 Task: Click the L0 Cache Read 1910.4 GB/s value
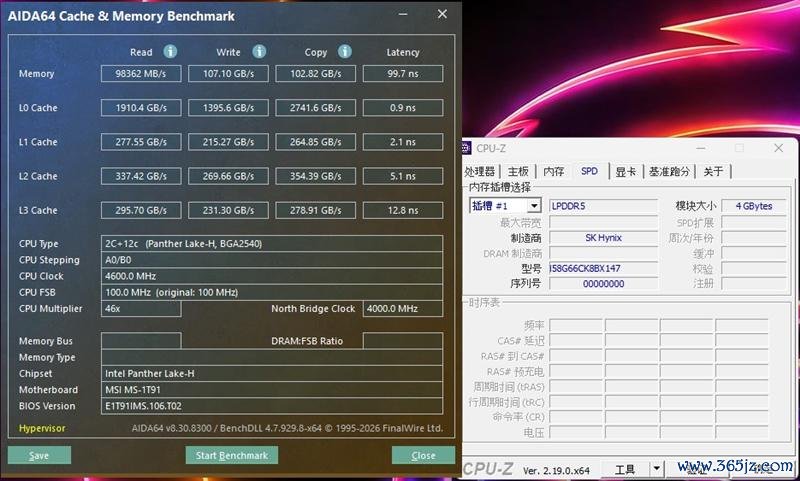pyautogui.click(x=141, y=108)
